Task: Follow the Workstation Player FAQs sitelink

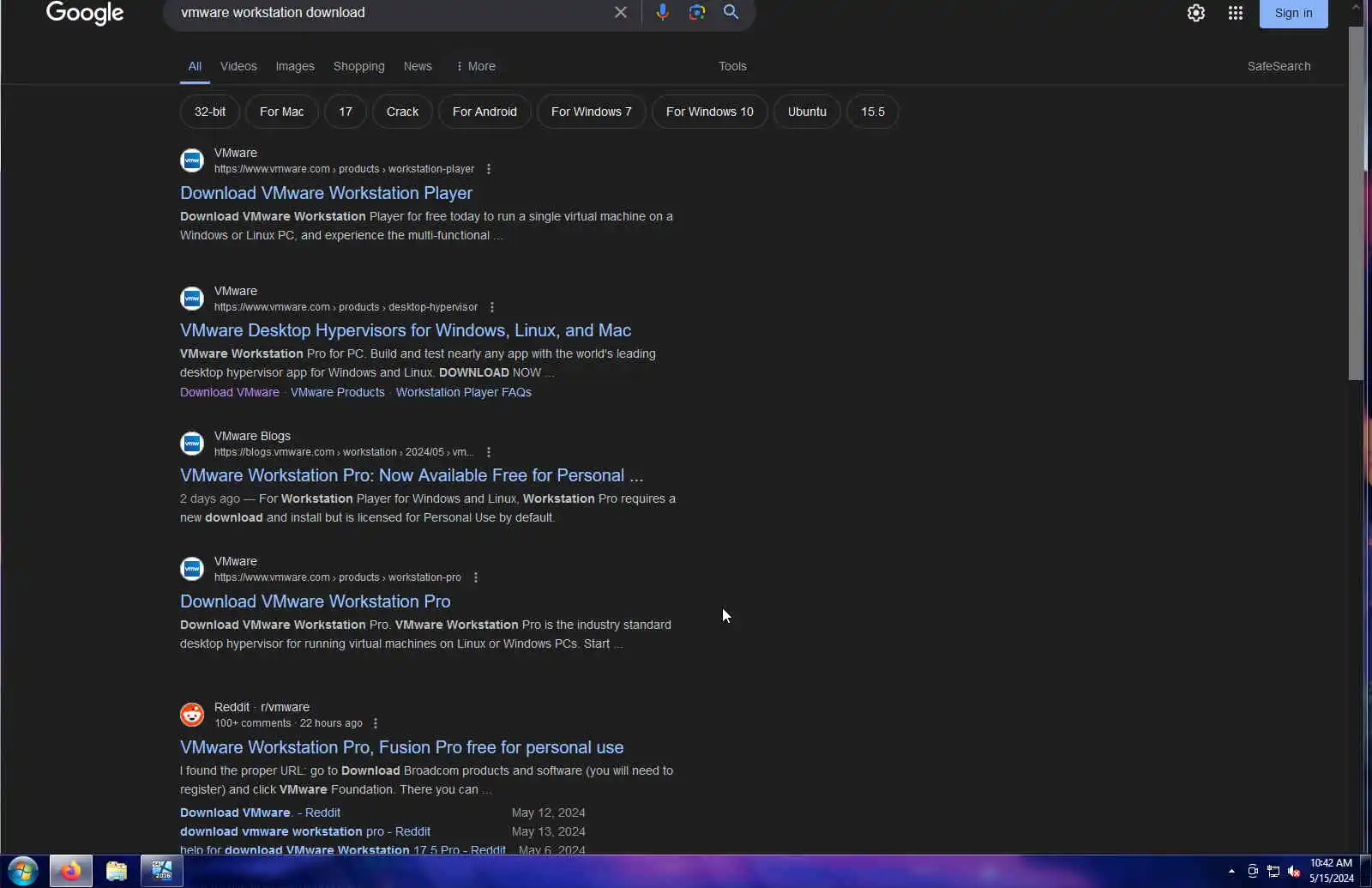Action: point(464,392)
